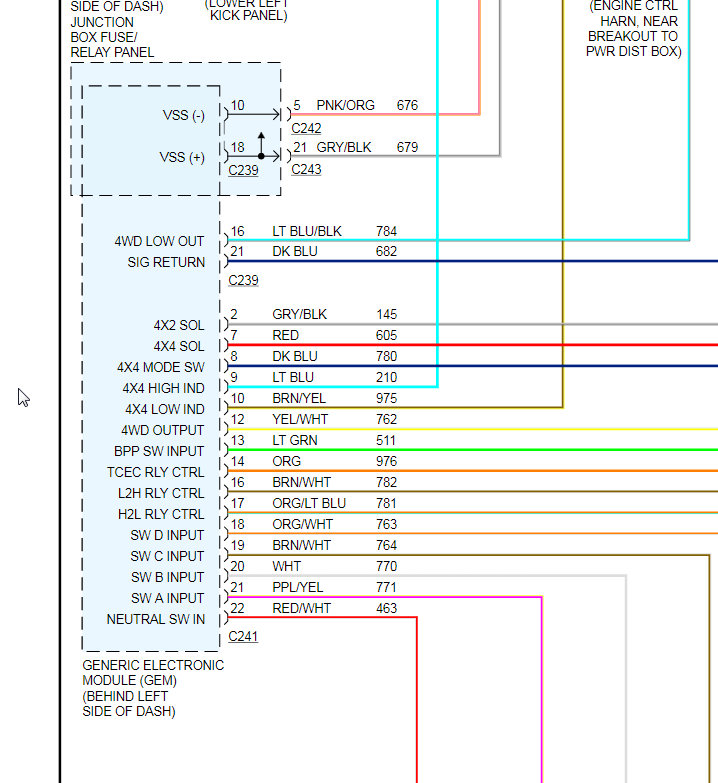Select the YEL/WHT wire label
Screen dimensions: 718x783
(x=300, y=419)
